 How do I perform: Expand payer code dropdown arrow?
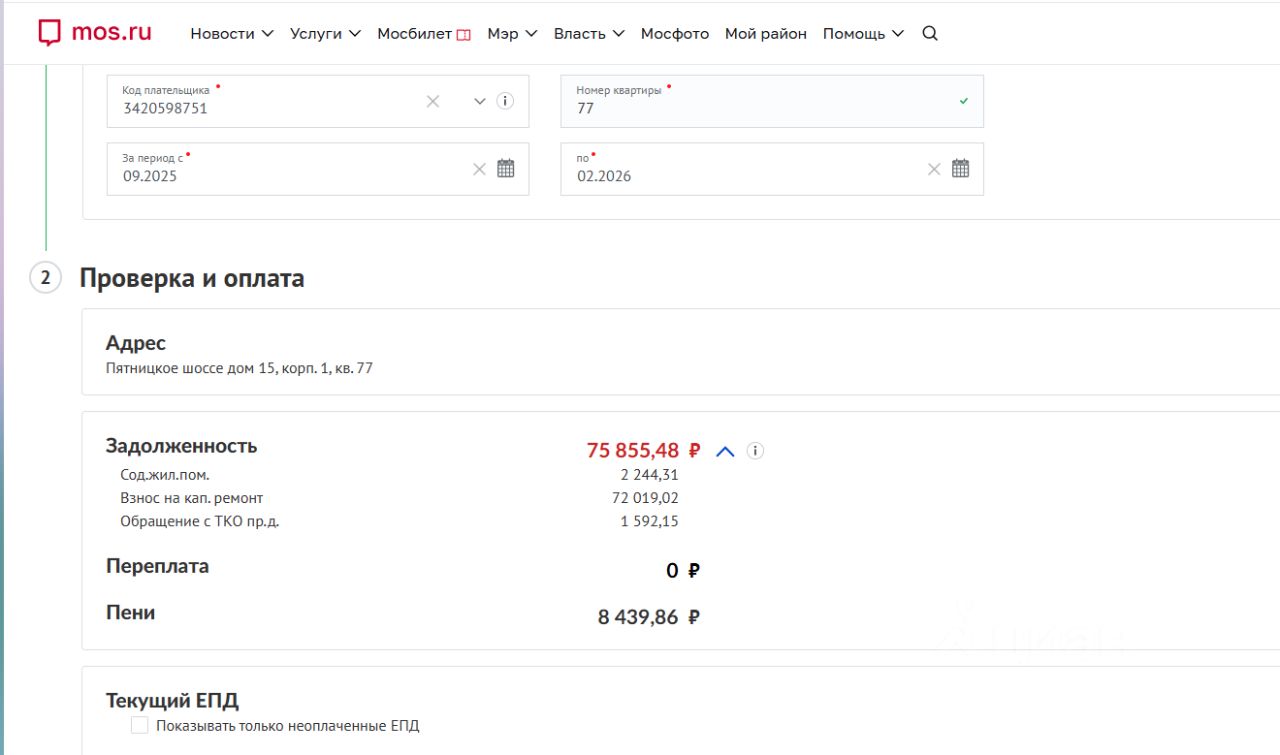tap(479, 101)
